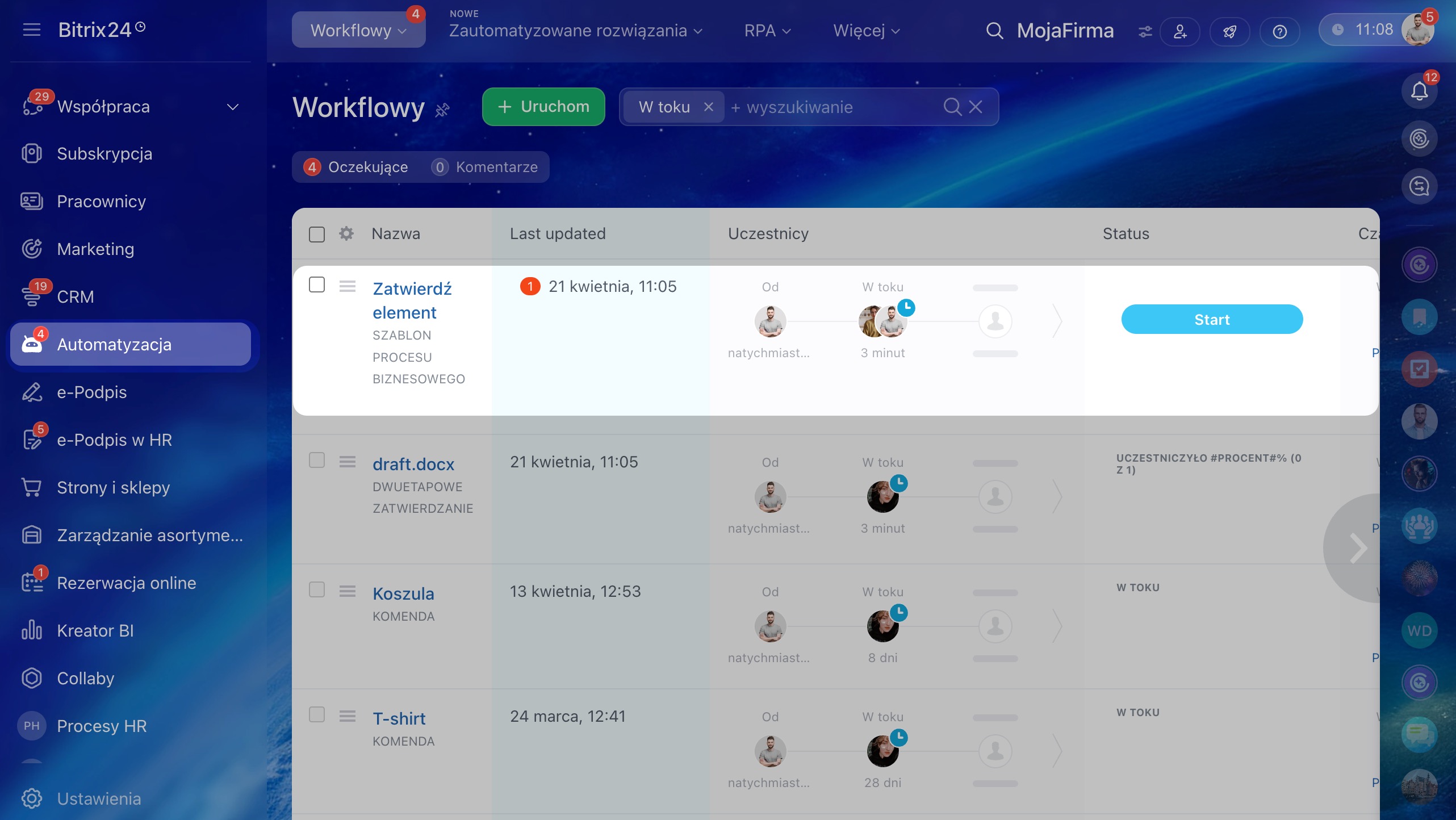Open the RPA dropdown menu

click(767, 31)
